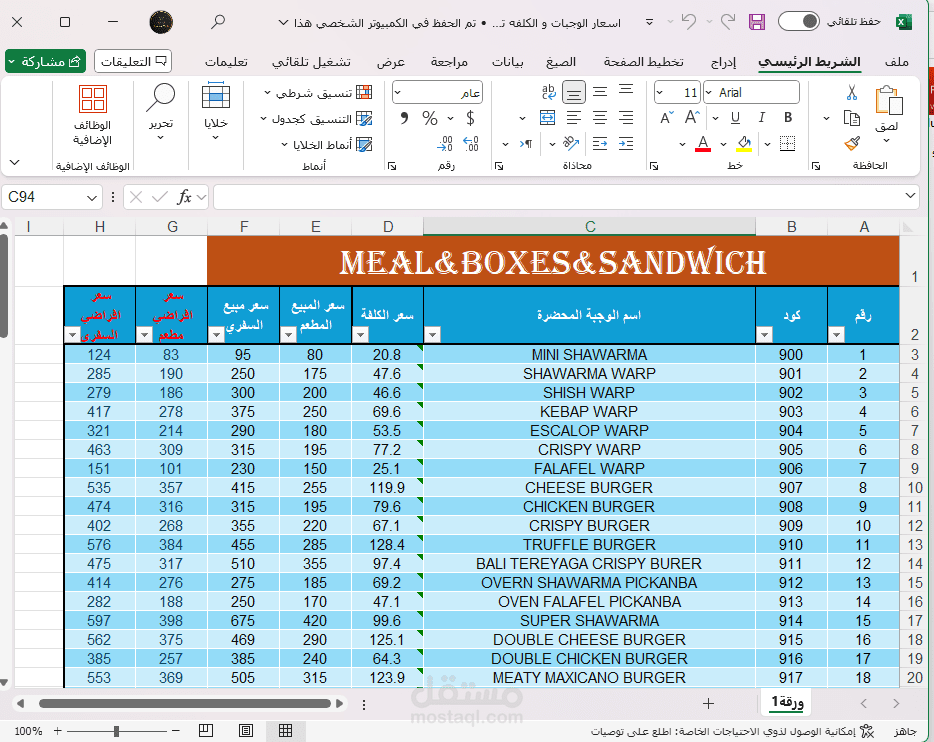Screen dimensions: 934x742
Task: Click the Orientation angled text icon
Action: 571,144
